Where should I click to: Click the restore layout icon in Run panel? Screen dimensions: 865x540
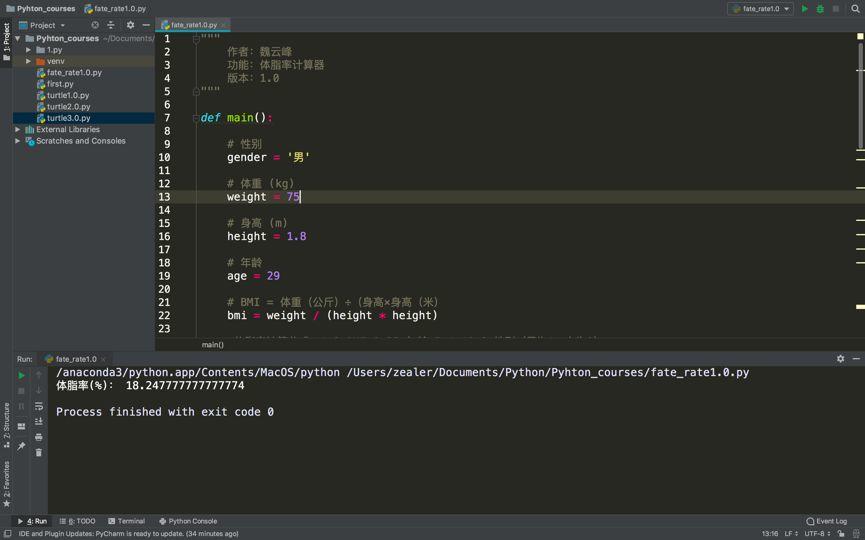coord(21,426)
